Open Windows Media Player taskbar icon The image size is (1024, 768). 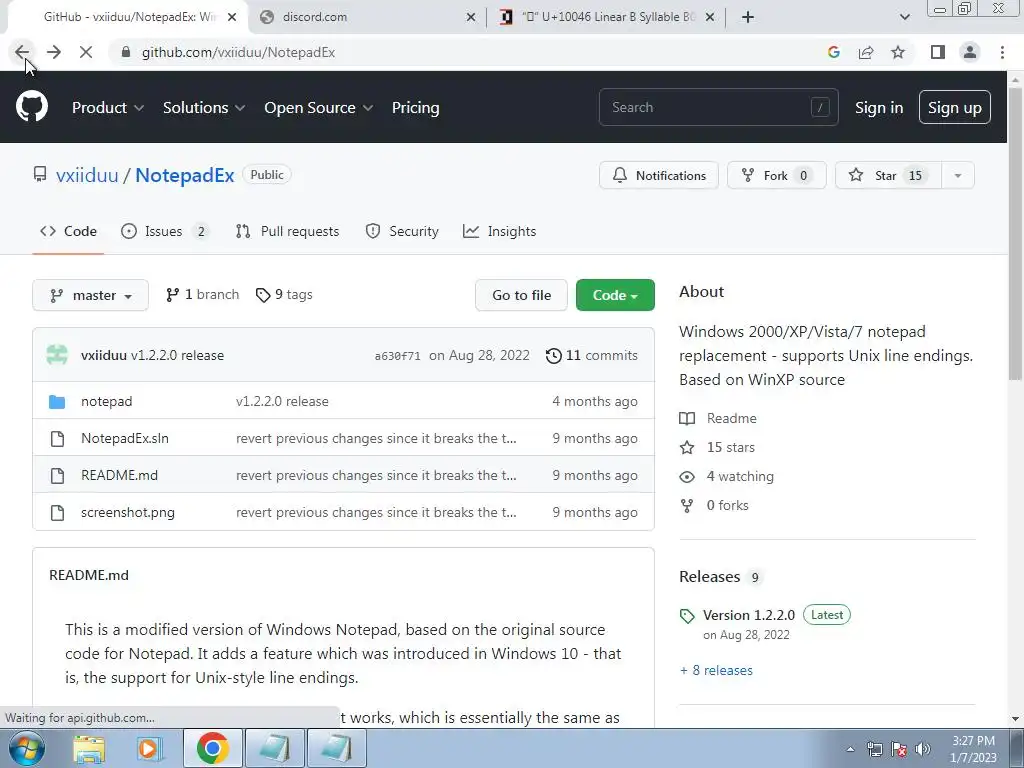(149, 748)
